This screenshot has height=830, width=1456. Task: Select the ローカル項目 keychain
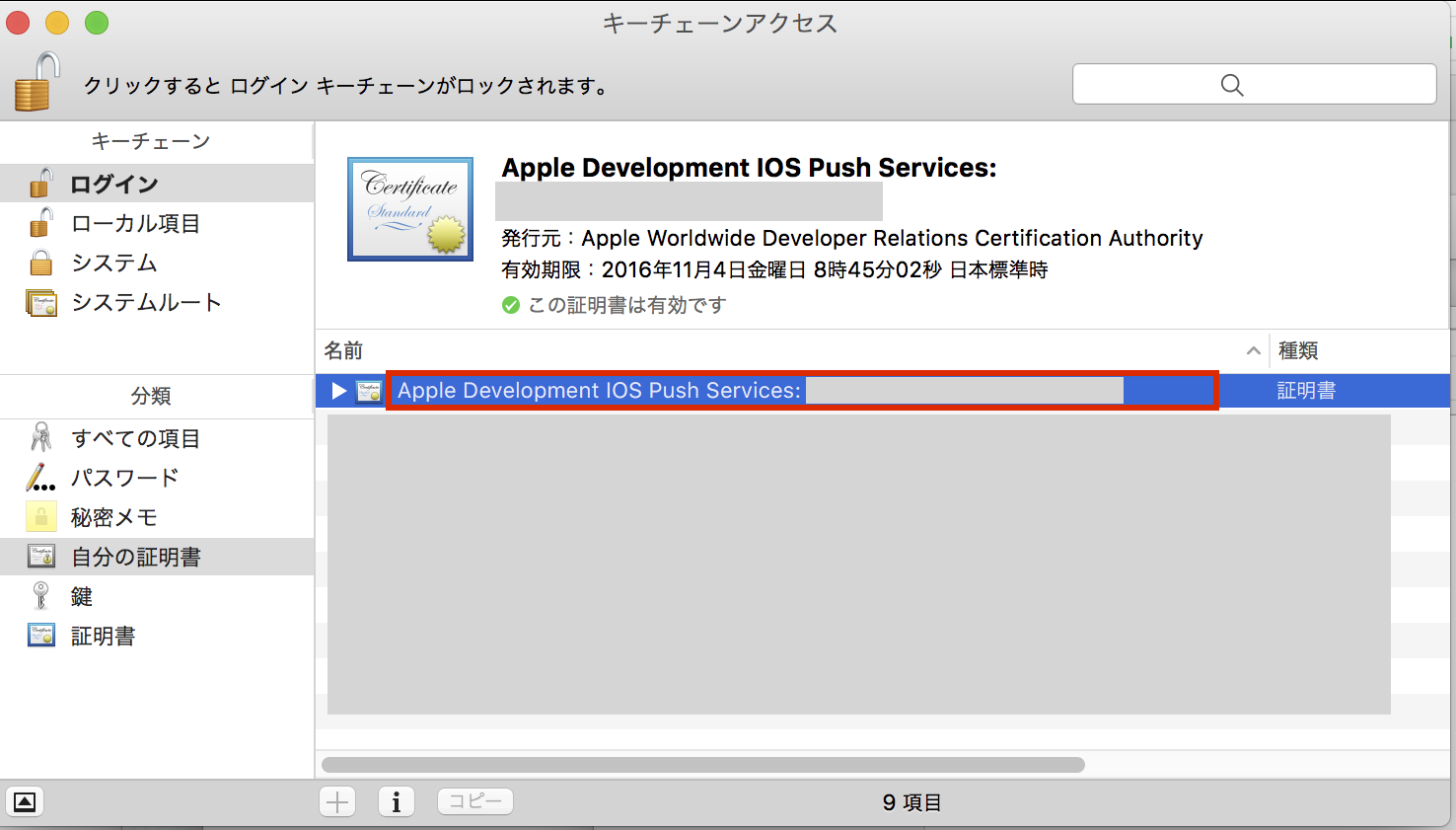click(x=135, y=224)
